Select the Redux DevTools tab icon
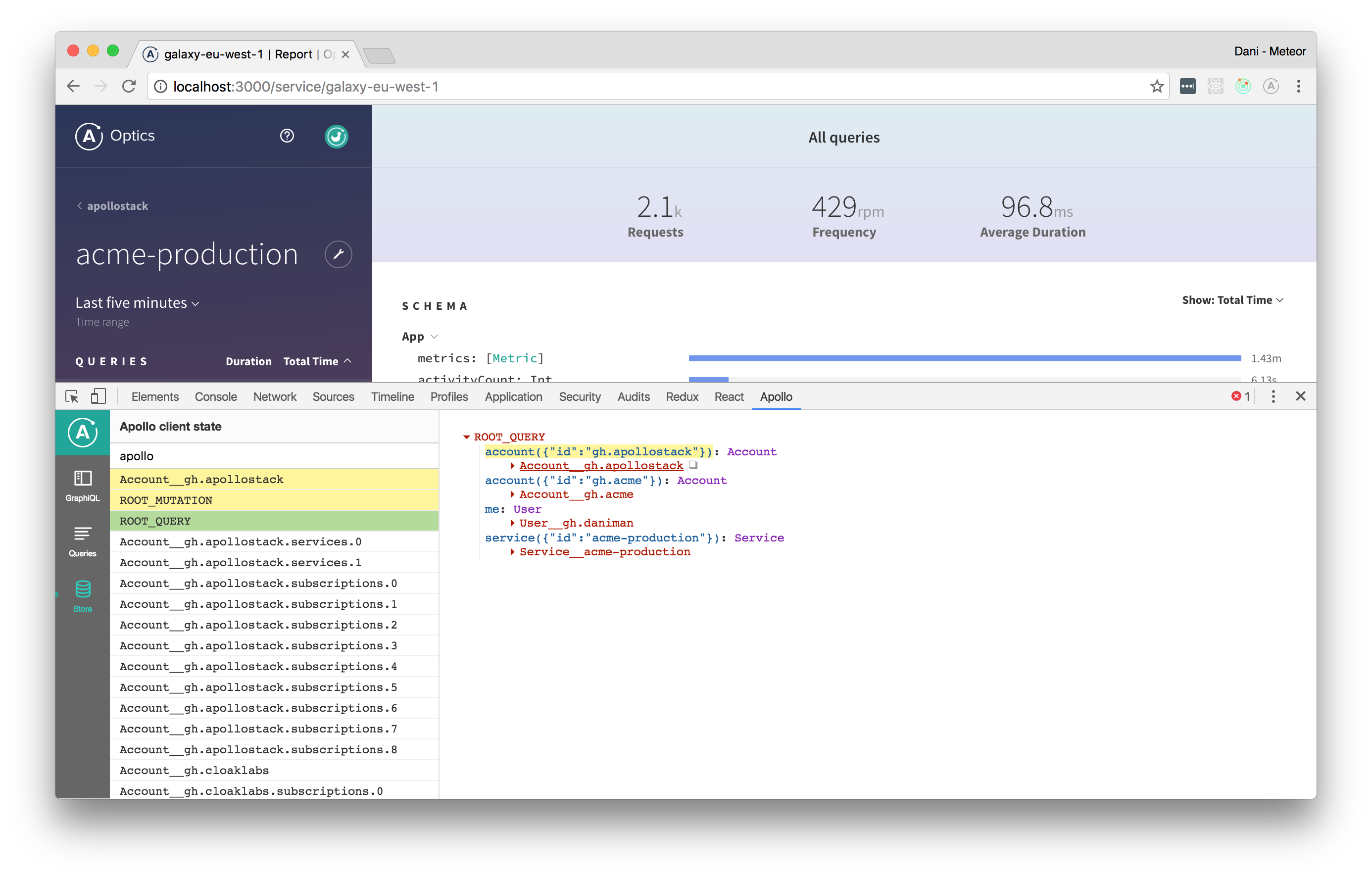1372x878 pixels. [x=682, y=397]
